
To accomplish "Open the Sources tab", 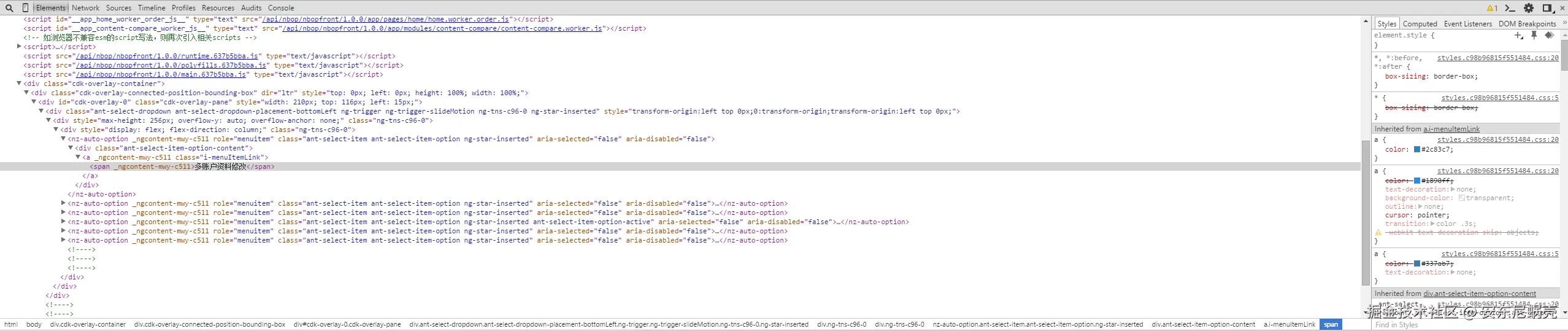I will [x=118, y=8].
